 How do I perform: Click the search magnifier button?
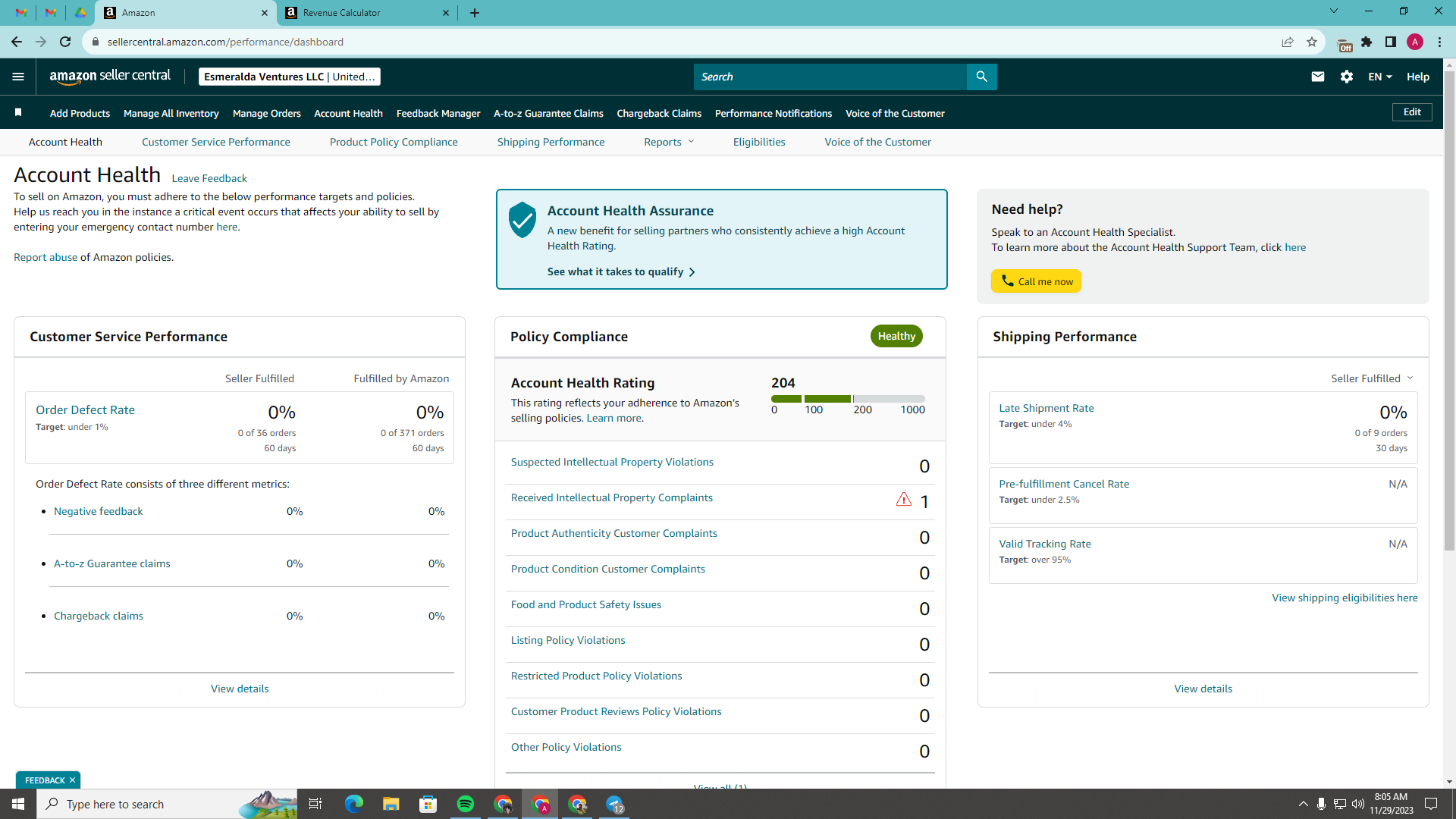click(x=981, y=77)
